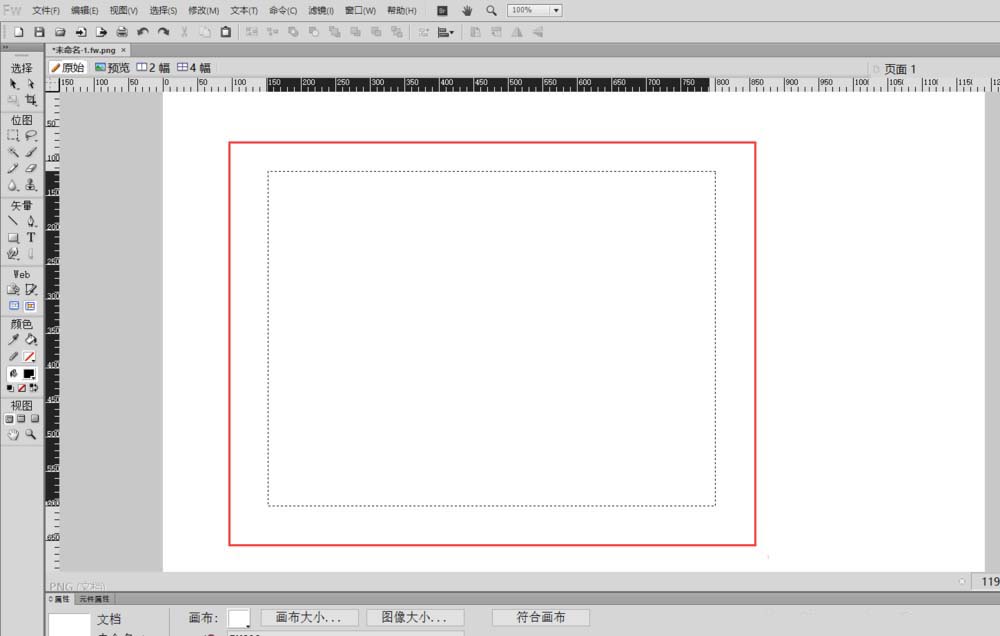This screenshot has width=1000, height=636.
Task: Click the 符合画布 fit canvas button
Action: click(540, 618)
